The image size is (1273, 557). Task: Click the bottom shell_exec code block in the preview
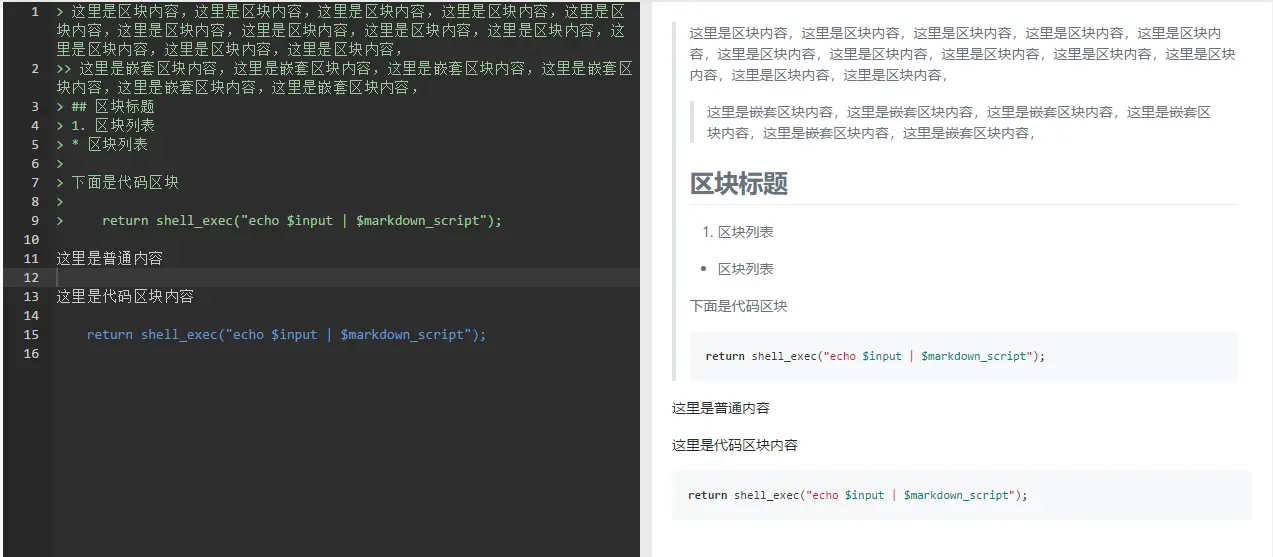point(962,495)
